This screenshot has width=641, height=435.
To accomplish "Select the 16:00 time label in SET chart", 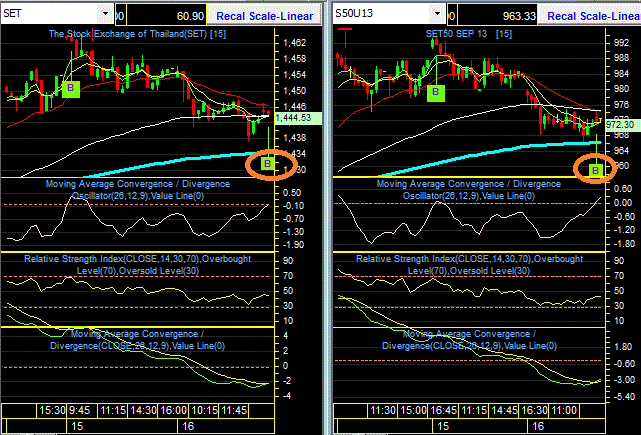I will click(173, 410).
